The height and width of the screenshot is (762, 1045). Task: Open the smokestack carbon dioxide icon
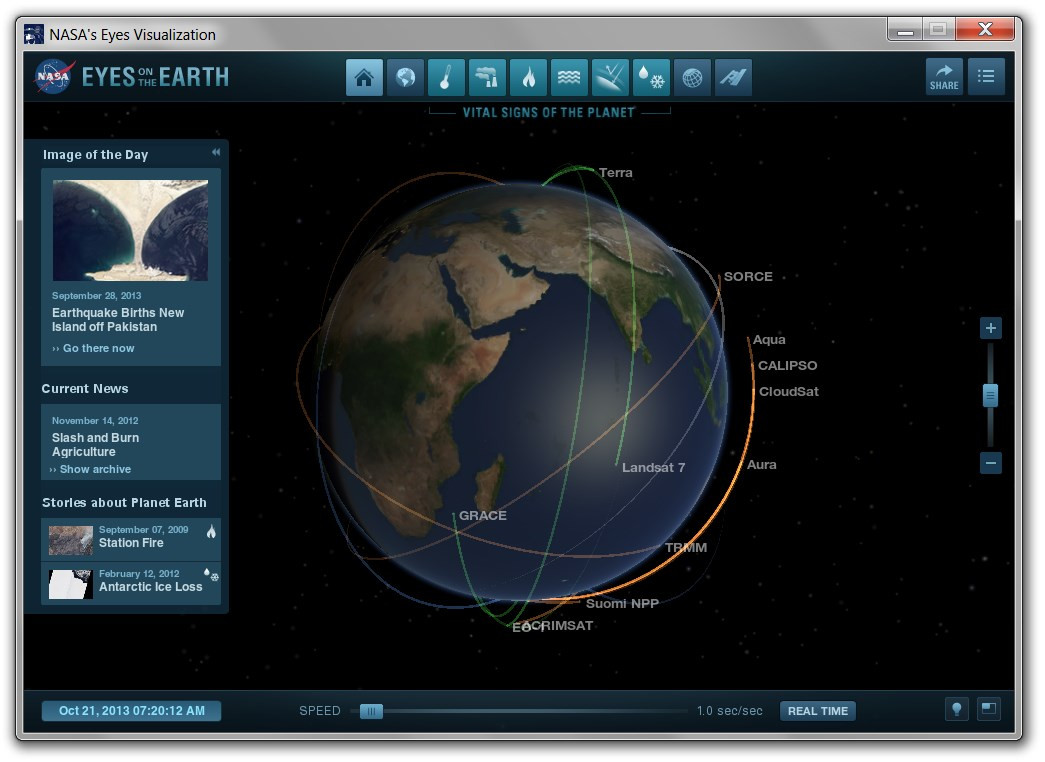487,77
